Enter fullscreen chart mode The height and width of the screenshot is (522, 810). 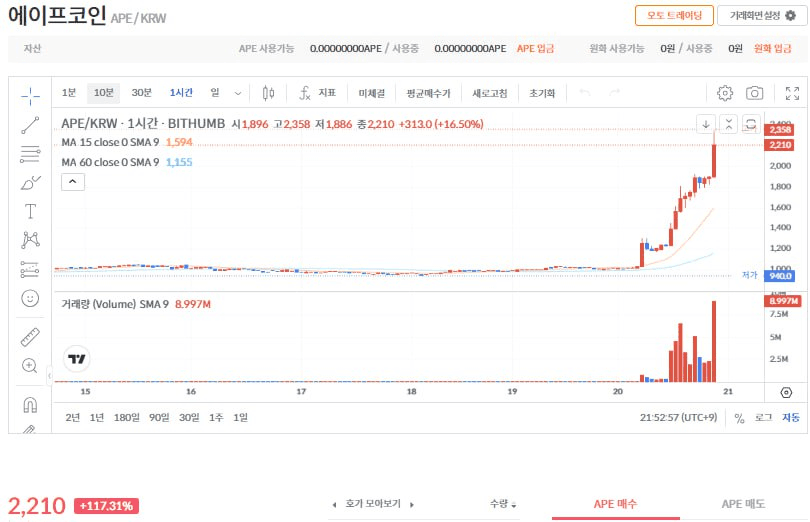coord(792,93)
